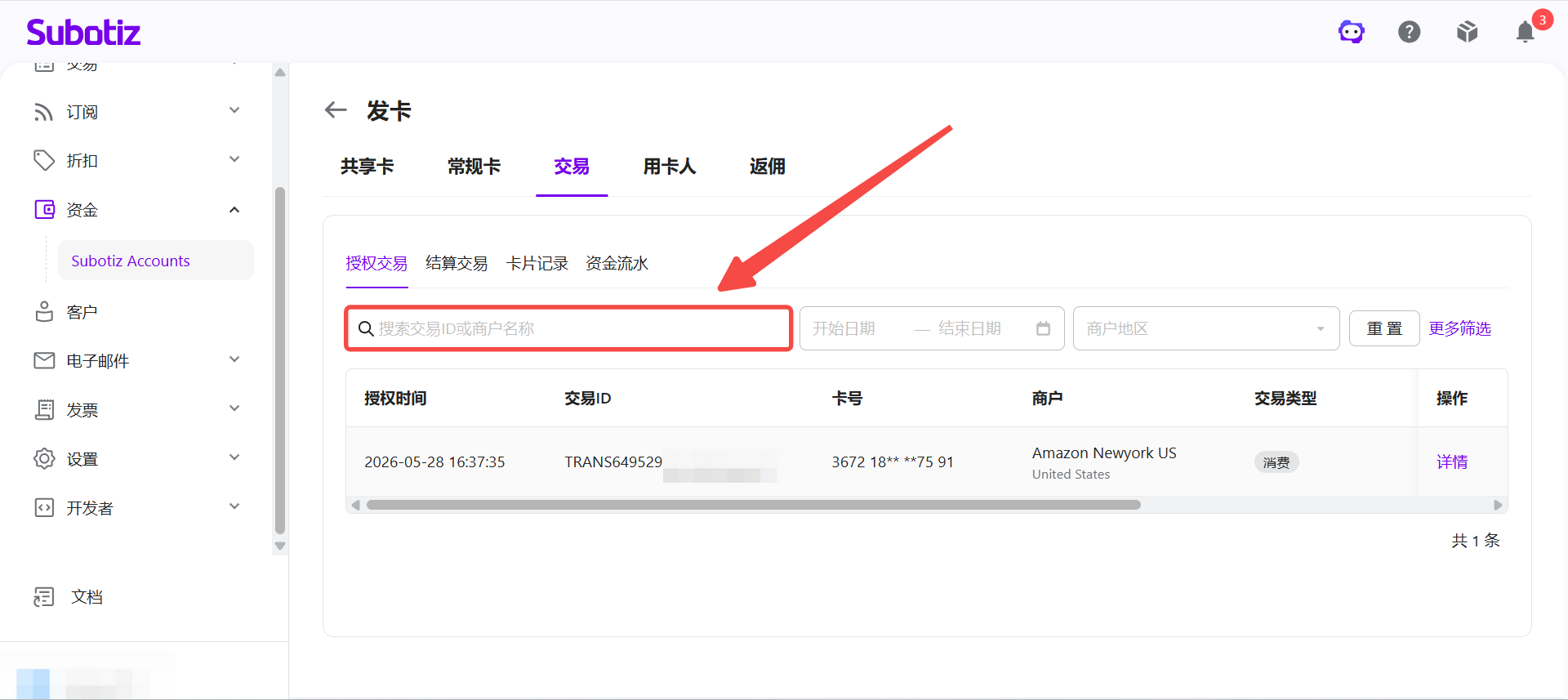Image resolution: width=1568 pixels, height=700 pixels.
Task: Collapse the 资金 menu chevron
Action: tap(234, 210)
